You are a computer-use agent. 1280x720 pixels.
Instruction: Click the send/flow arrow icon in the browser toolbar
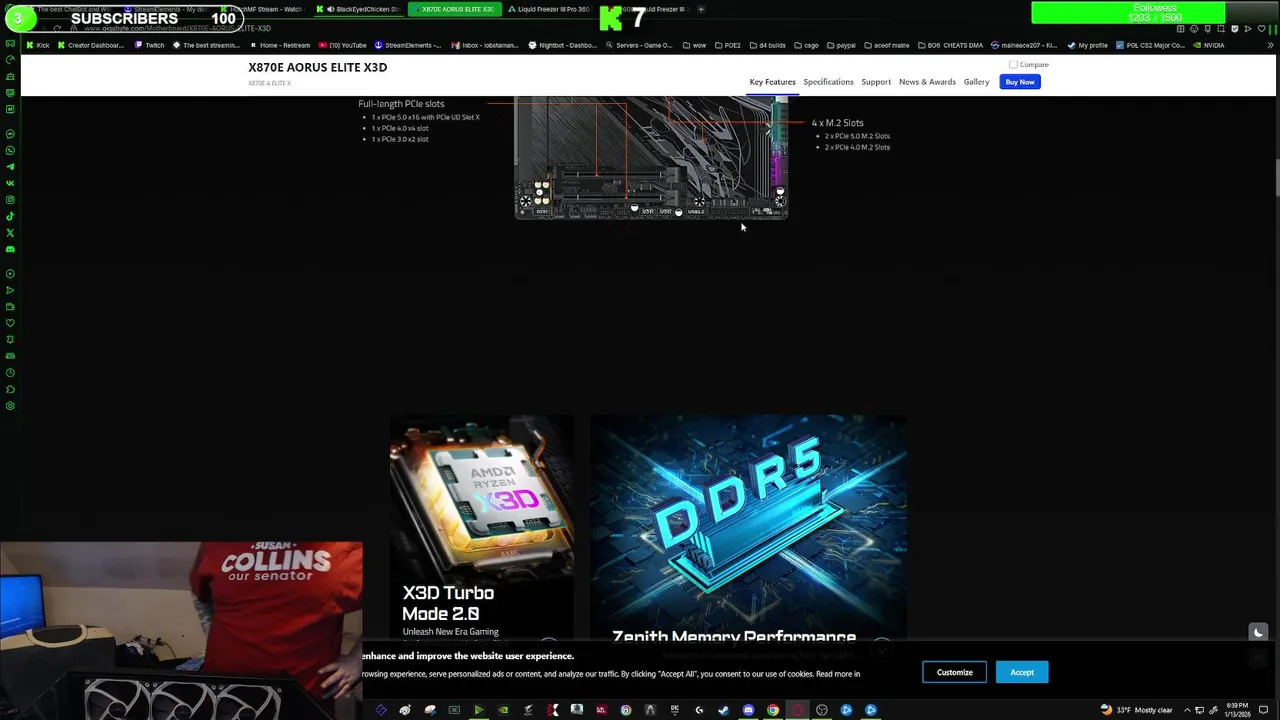pyautogui.click(x=1247, y=29)
